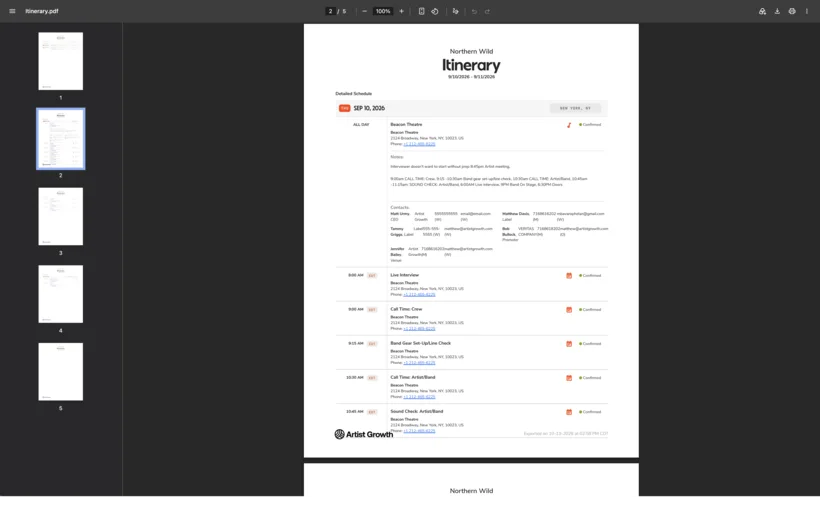
Task: Click the Detailed Schedule label
Action: coord(354,94)
